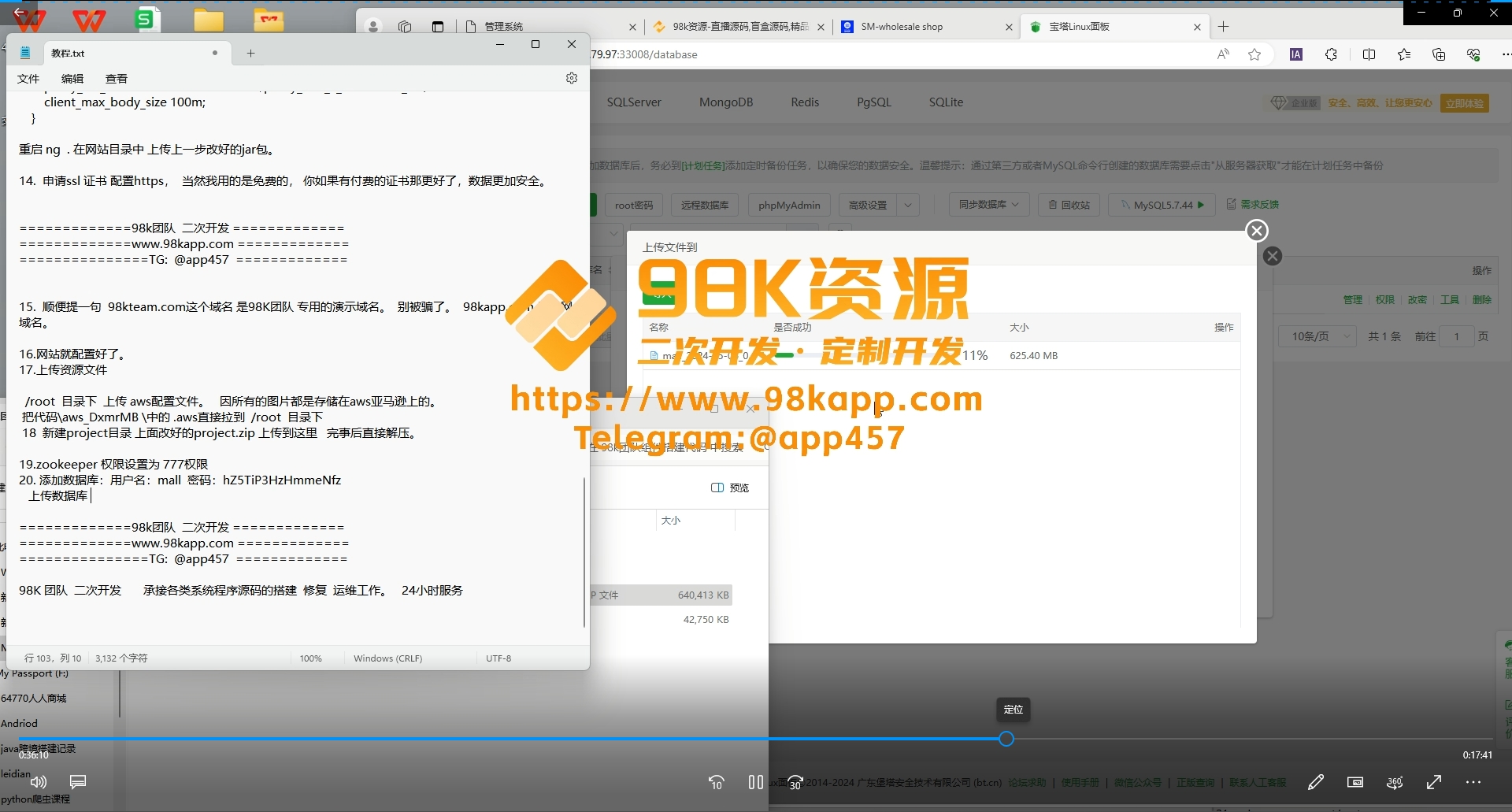Click the 高级设置 button
Screen dimensions: 1512x812
868,205
